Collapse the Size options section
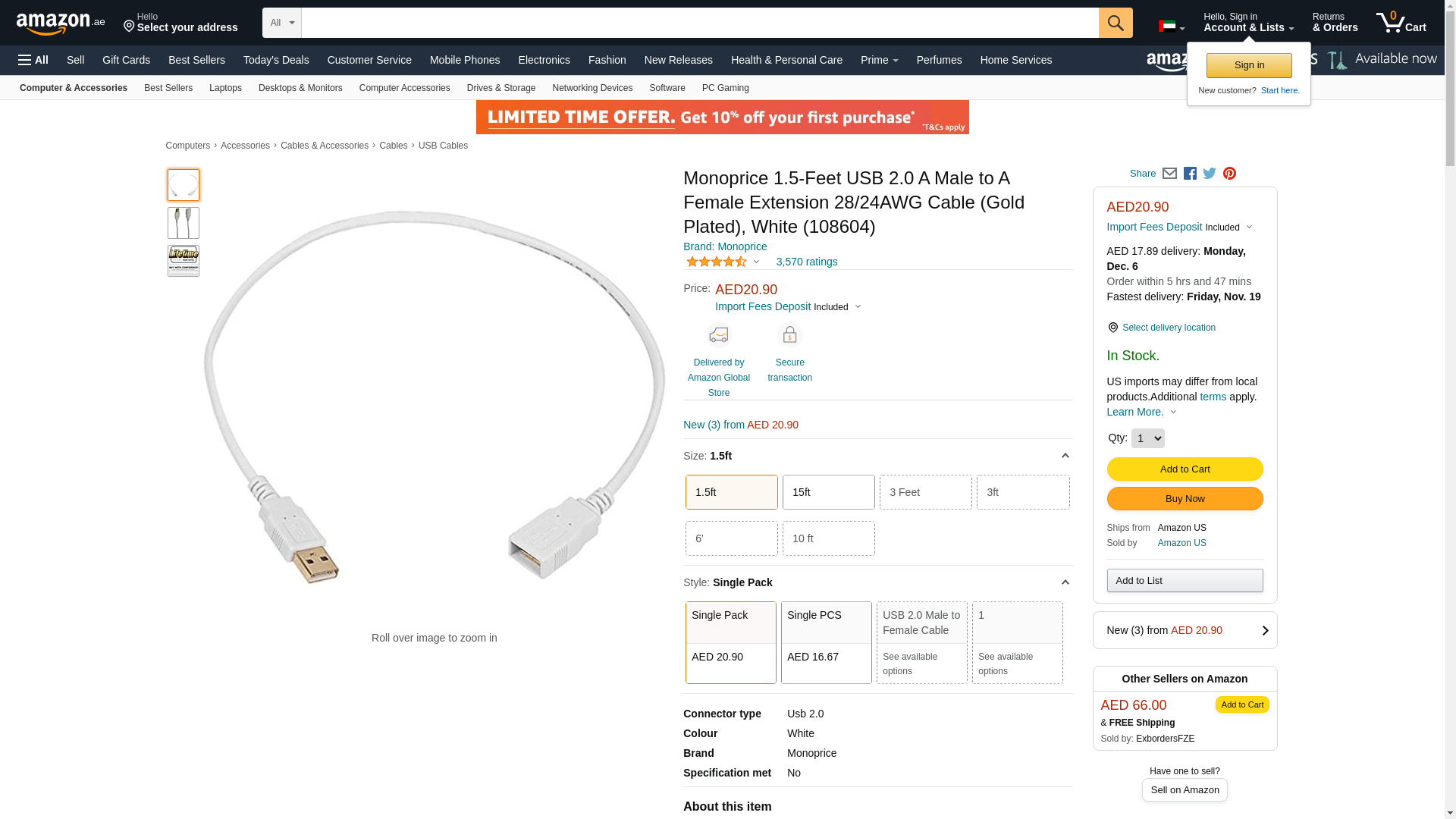1456x819 pixels. (1065, 456)
